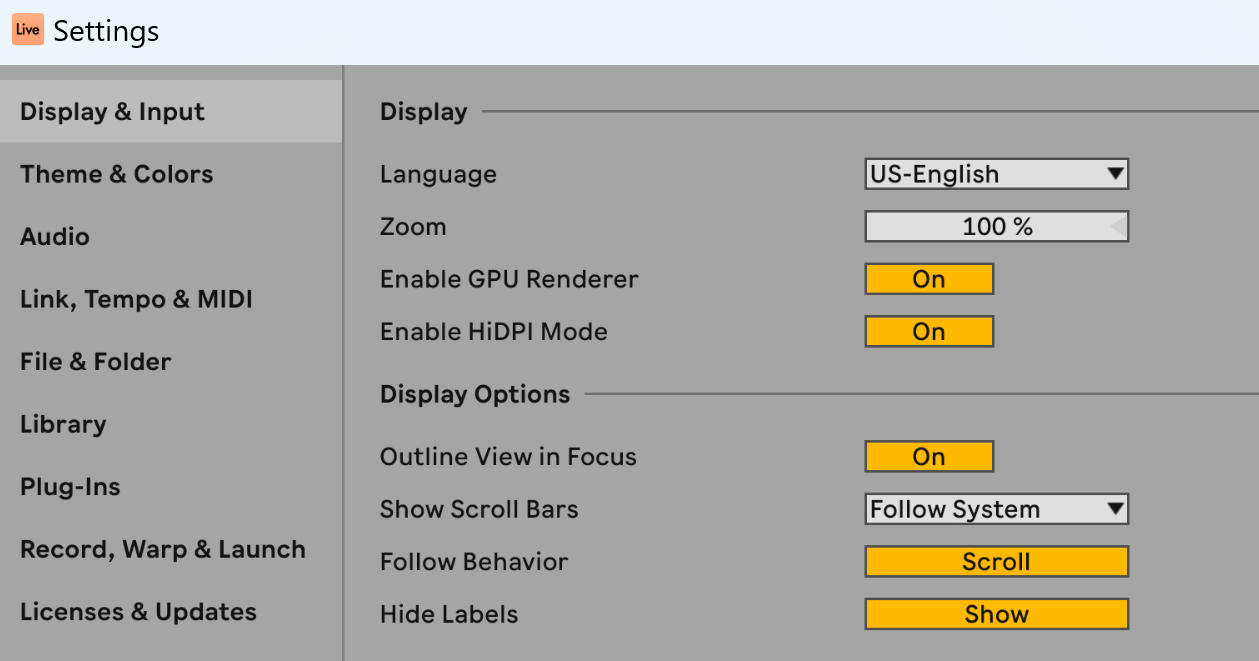Image resolution: width=1259 pixels, height=661 pixels.
Task: Show the Plug-Ins settings
Action: point(70,487)
